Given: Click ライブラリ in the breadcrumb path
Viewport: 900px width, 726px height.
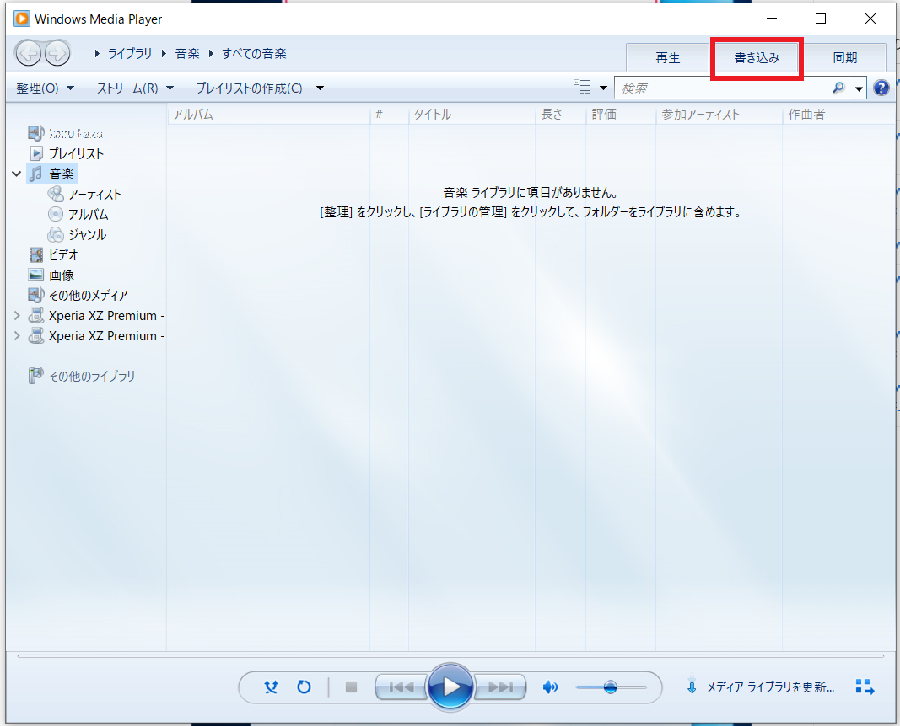Looking at the screenshot, I should [x=130, y=53].
